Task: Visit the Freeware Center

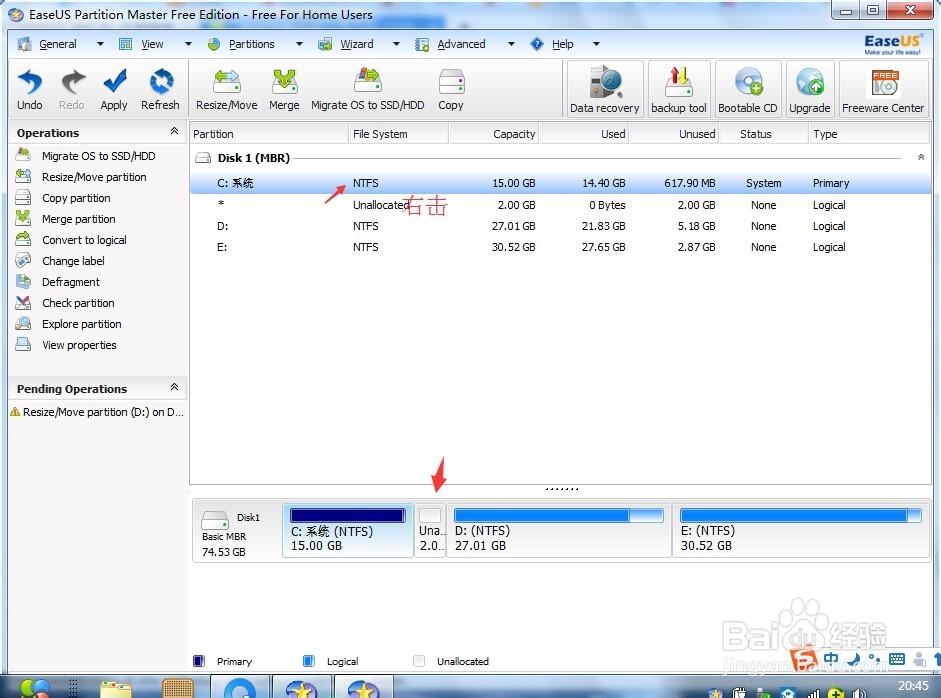Action: tap(883, 88)
